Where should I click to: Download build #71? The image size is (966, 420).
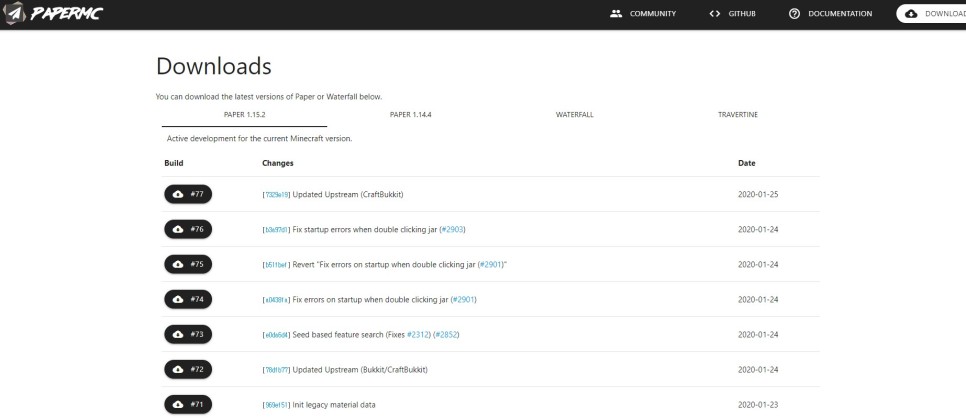pyautogui.click(x=188, y=405)
